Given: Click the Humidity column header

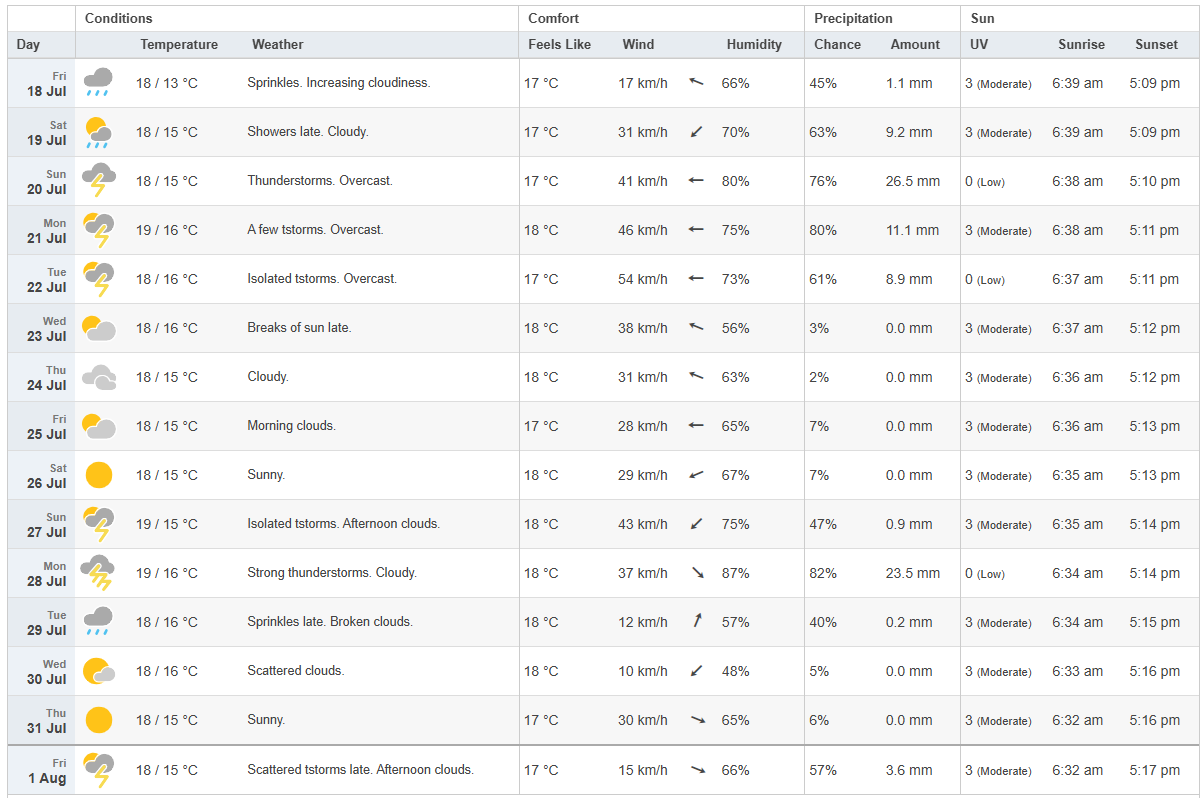Looking at the screenshot, I should (753, 45).
